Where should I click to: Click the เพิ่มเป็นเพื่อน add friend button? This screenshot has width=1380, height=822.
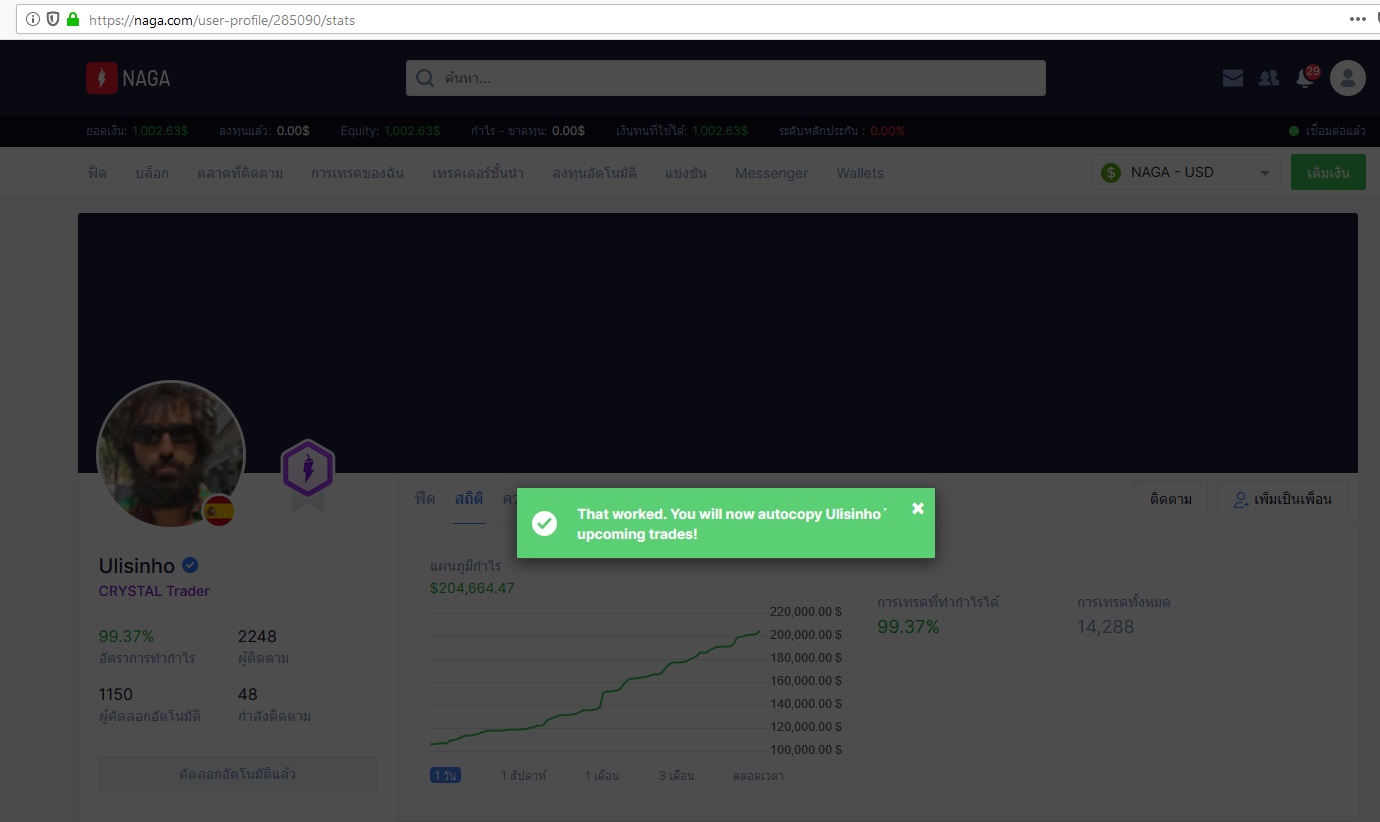click(1283, 499)
